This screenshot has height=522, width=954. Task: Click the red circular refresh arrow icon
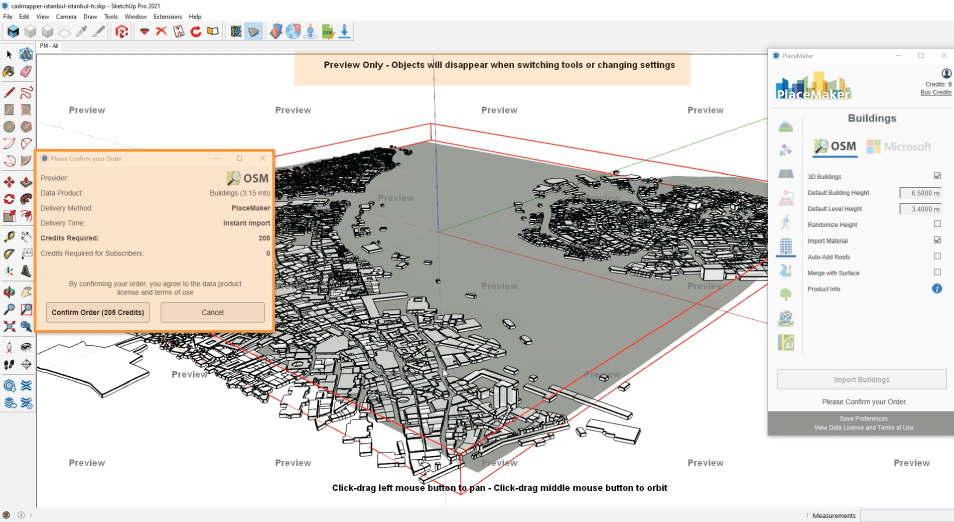(x=195, y=32)
